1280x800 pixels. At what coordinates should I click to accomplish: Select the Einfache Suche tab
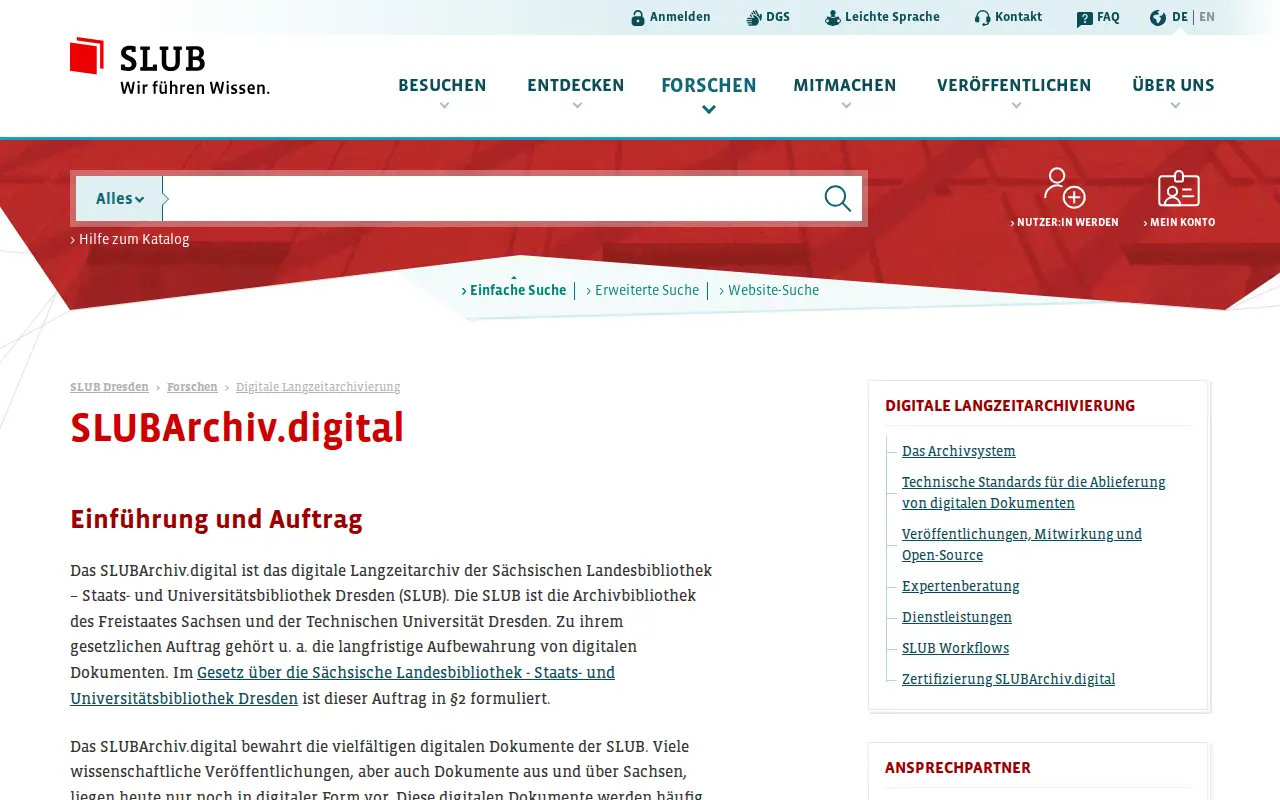[x=514, y=290]
